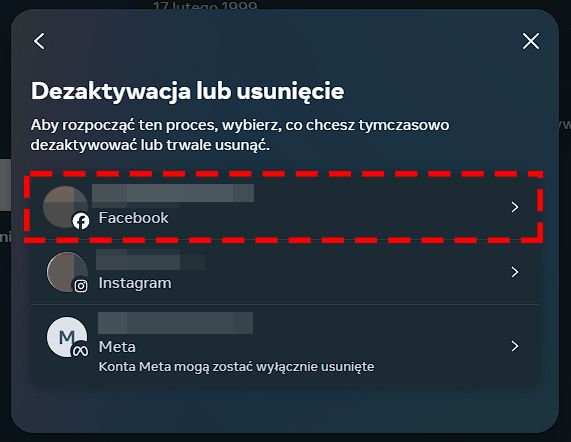Screen dimensions: 571x442
Task: Select the Facebook account label
Action: (x=133, y=218)
